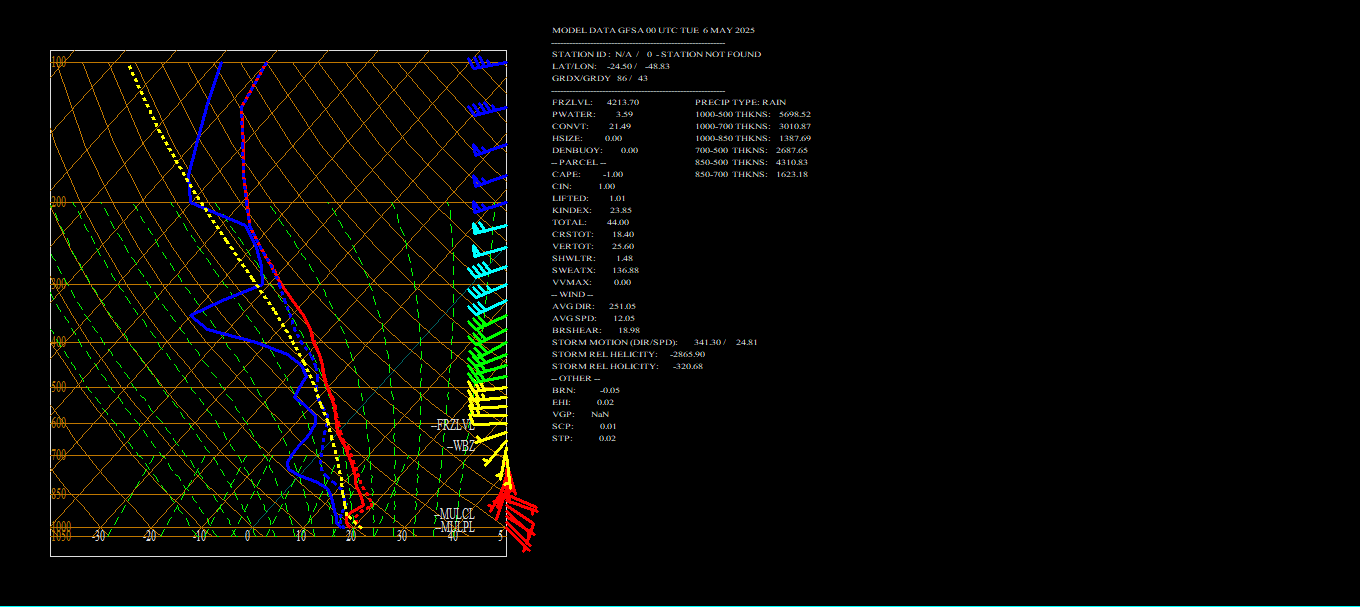
Task: Click the MULCL label on the chart
Action: click(456, 515)
